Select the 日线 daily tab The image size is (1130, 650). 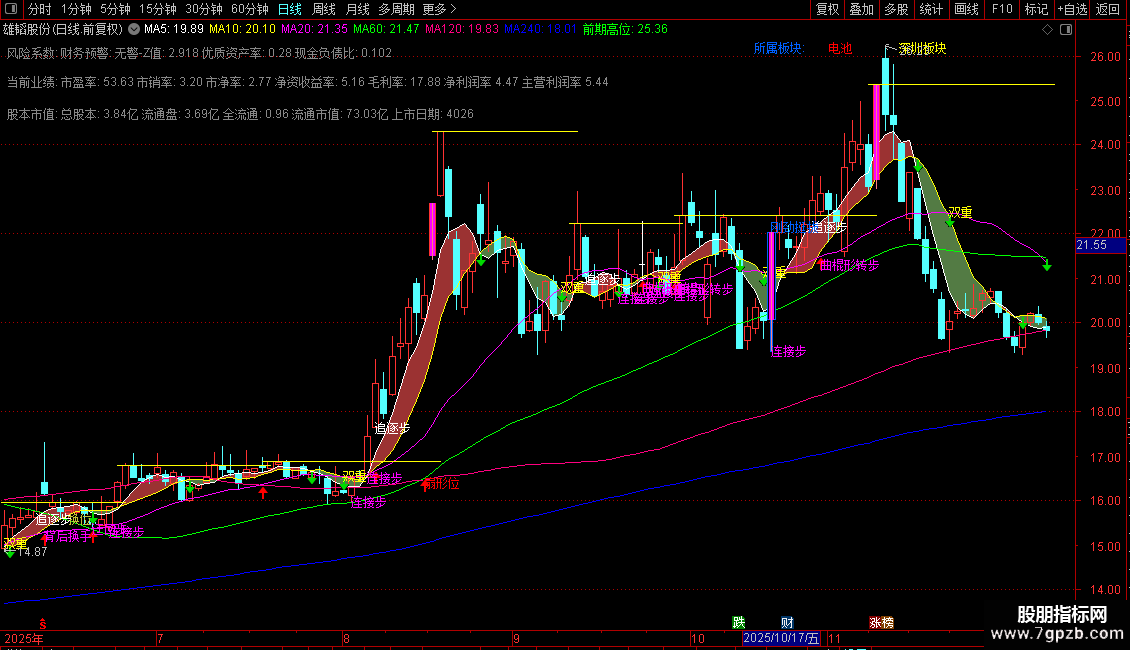[290, 9]
